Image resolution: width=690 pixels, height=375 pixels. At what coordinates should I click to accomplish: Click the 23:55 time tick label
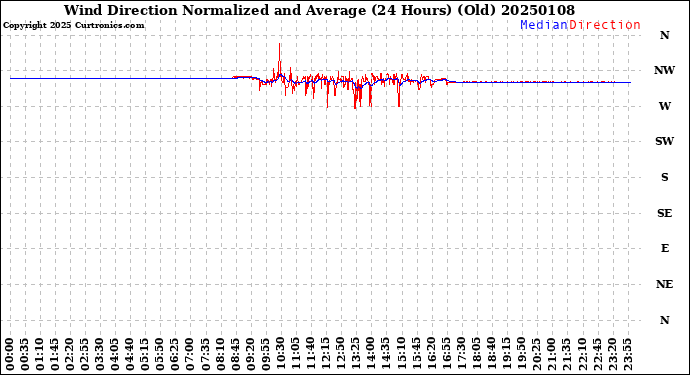627,354
